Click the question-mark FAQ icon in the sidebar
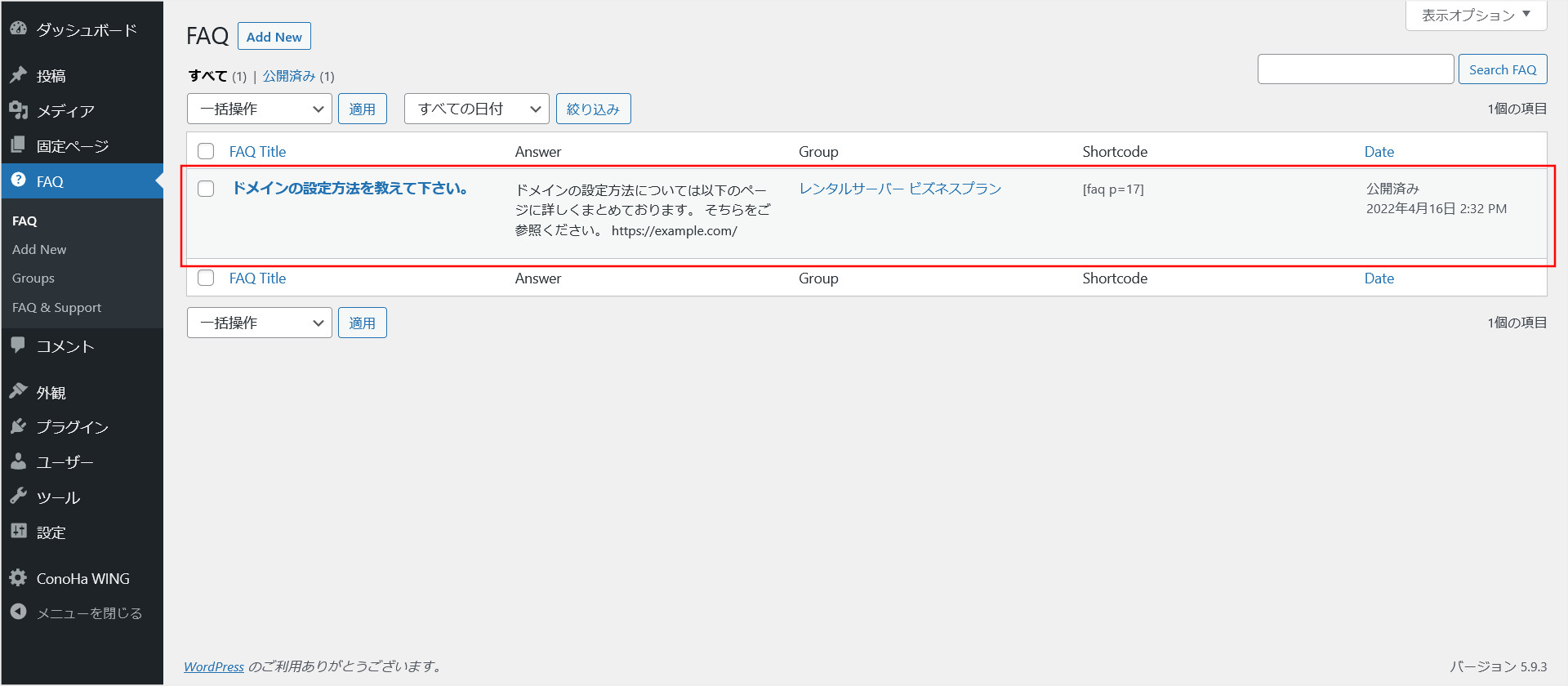 coord(18,180)
